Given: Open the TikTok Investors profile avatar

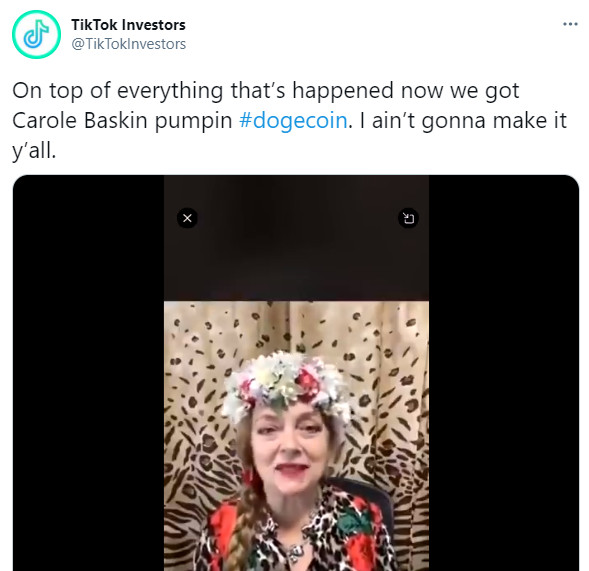Looking at the screenshot, I should 36,35.
